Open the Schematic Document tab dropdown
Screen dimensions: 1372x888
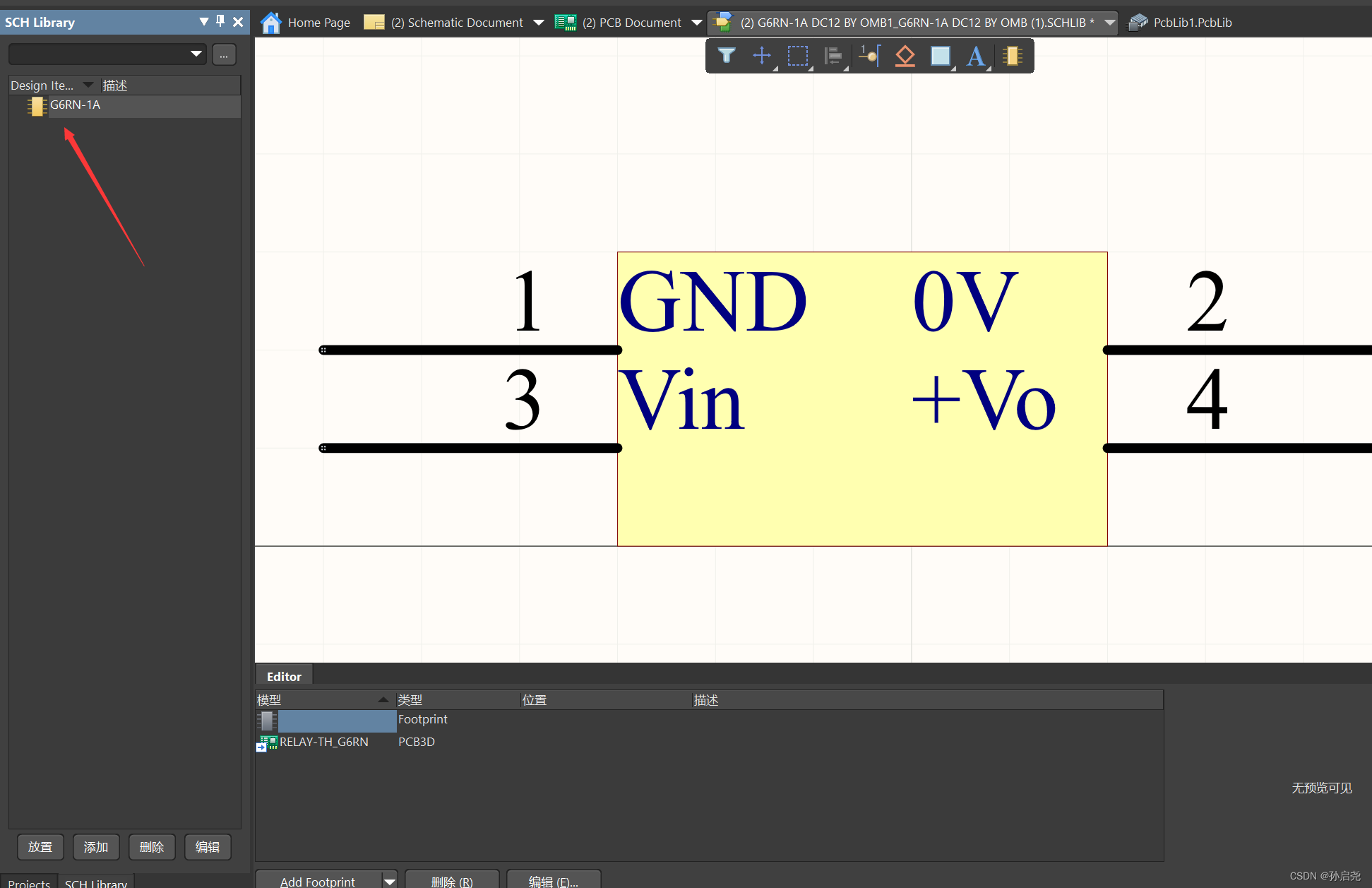(x=539, y=23)
